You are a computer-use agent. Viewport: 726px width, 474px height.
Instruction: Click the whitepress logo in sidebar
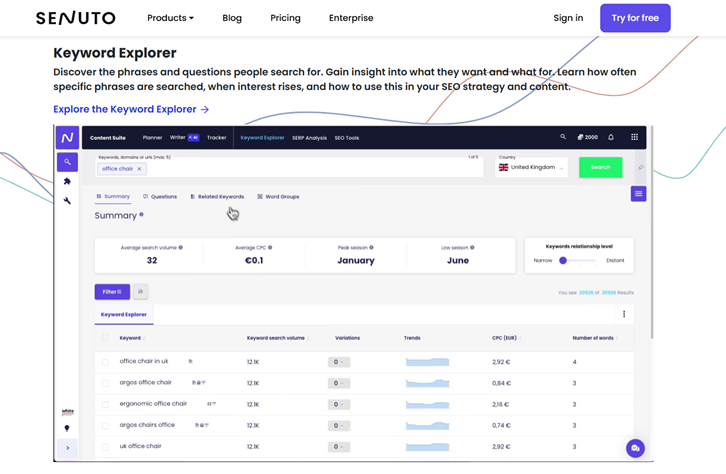pos(68,412)
